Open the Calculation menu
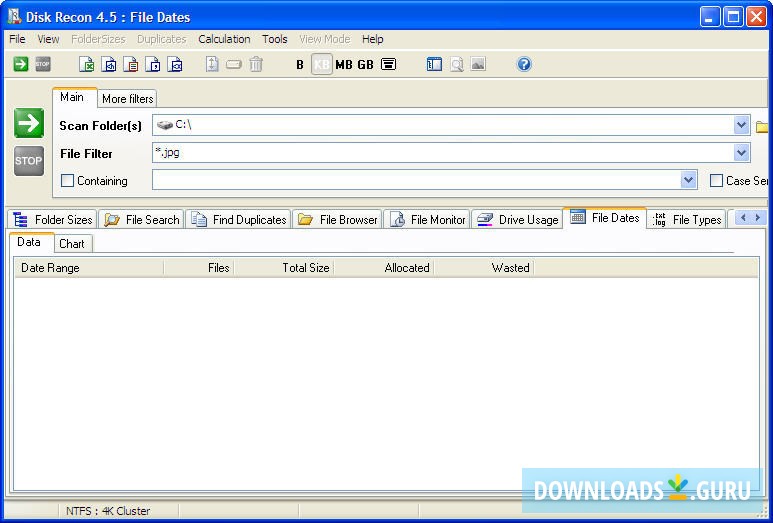This screenshot has height=523, width=773. pos(224,39)
